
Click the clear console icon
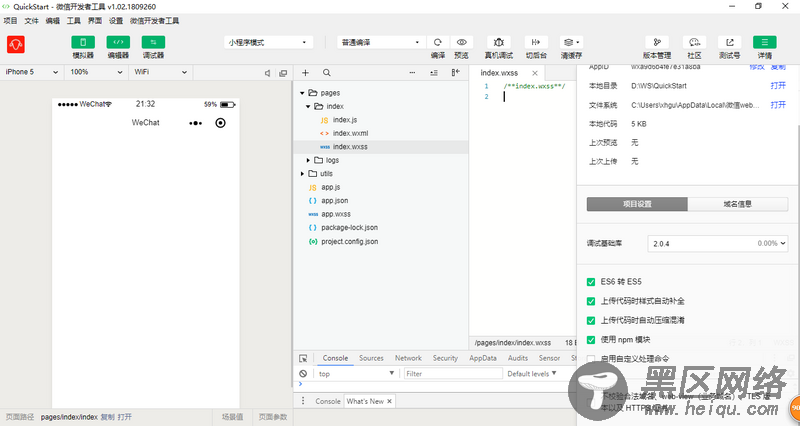303,373
